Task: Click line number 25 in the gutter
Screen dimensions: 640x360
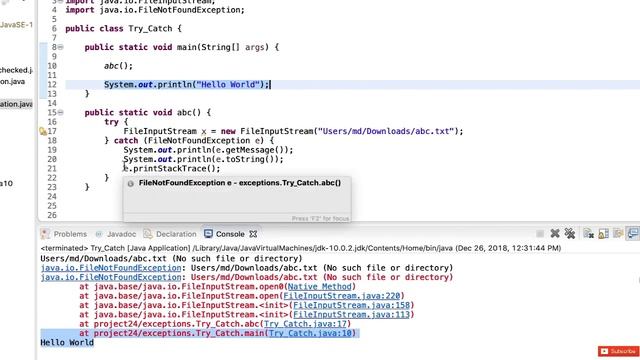Action: 52,206
